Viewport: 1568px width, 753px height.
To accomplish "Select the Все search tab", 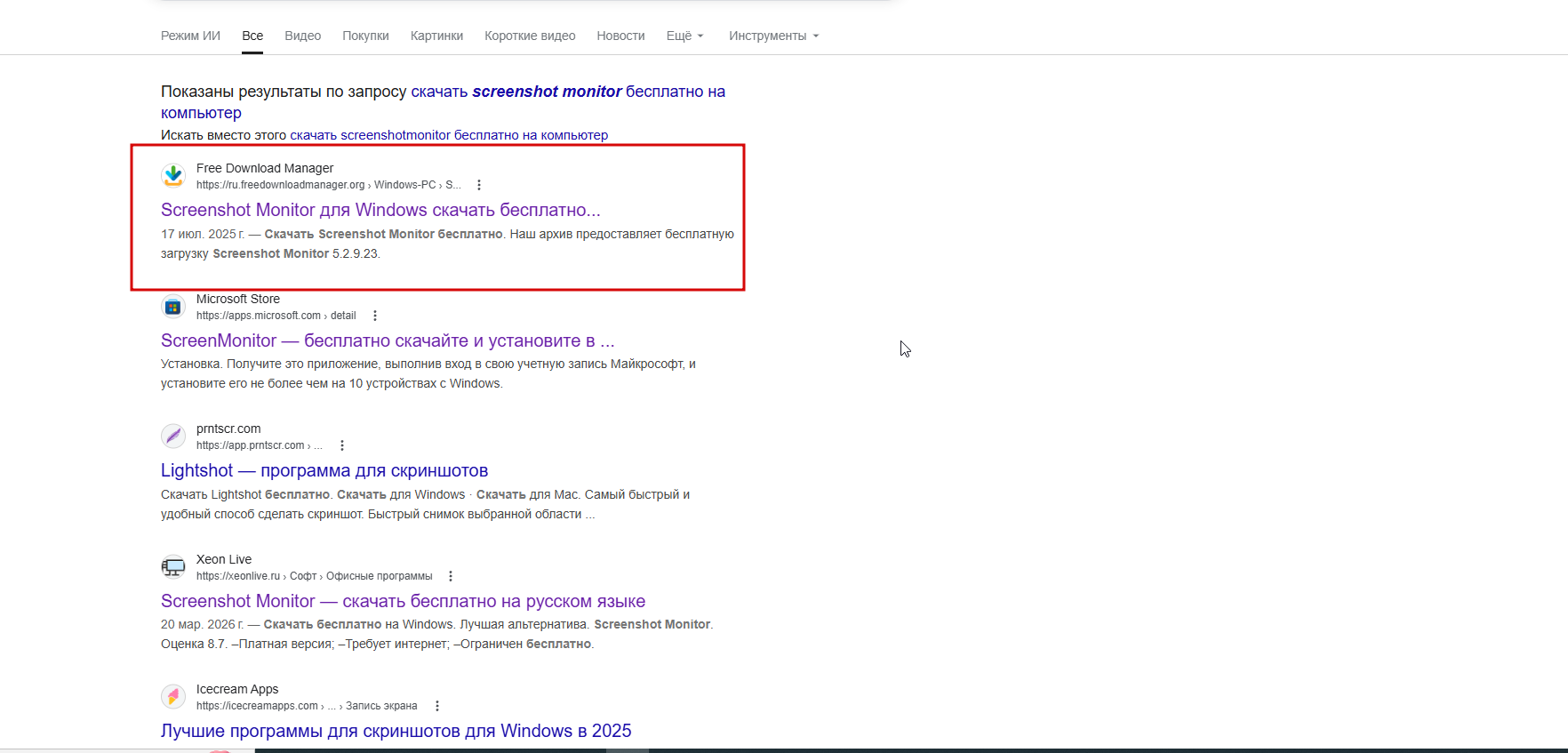I will [252, 36].
